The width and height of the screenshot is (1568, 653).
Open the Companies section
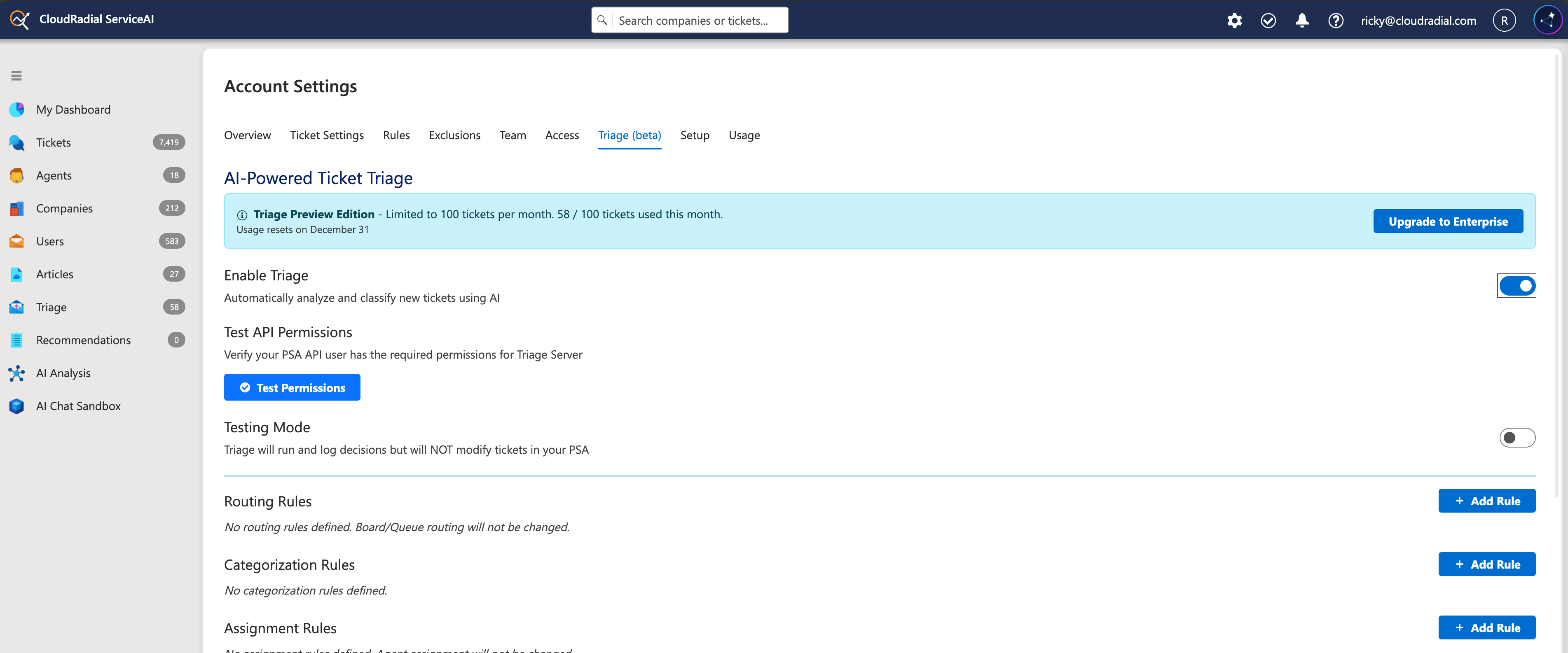click(x=64, y=208)
